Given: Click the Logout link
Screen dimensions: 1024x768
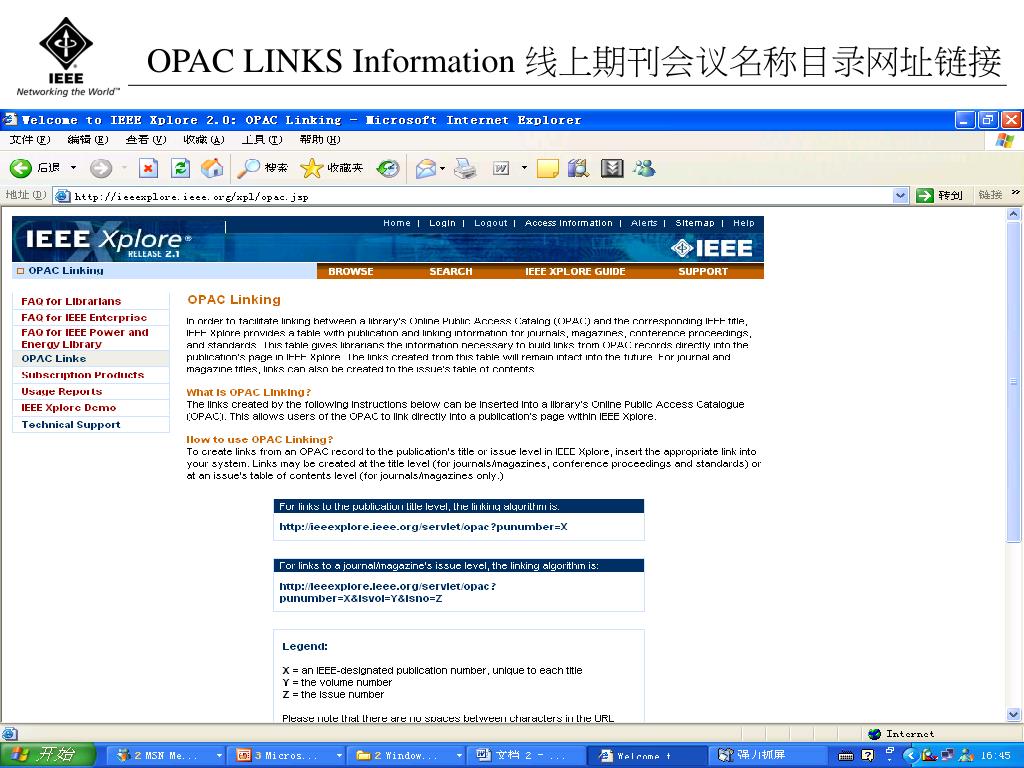Looking at the screenshot, I should (x=490, y=223).
